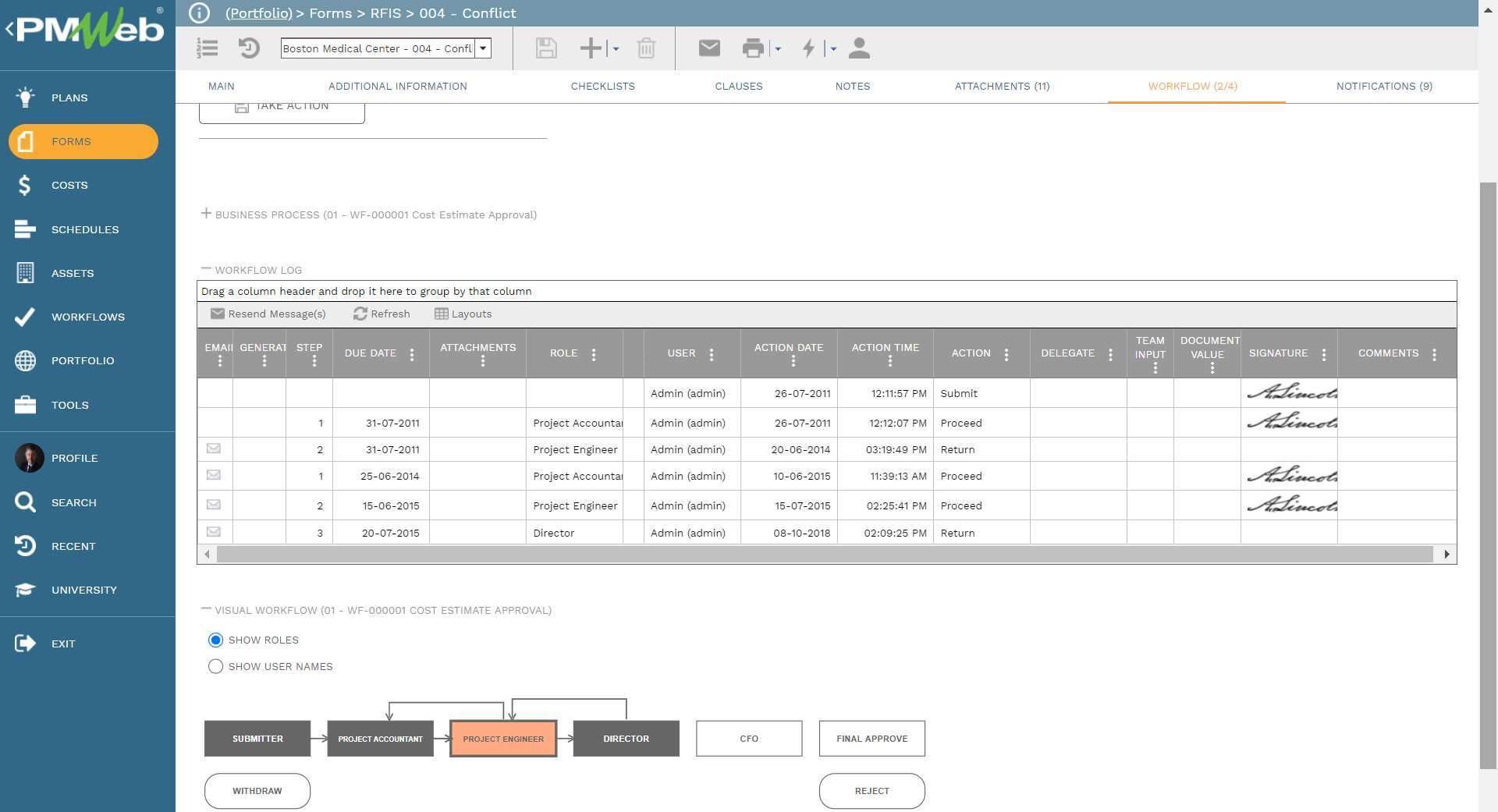1498x812 pixels.
Task: Refresh the workflow log
Action: [x=382, y=314]
